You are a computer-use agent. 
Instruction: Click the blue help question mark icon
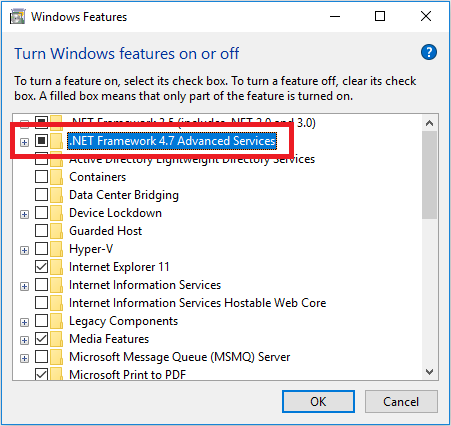(429, 52)
